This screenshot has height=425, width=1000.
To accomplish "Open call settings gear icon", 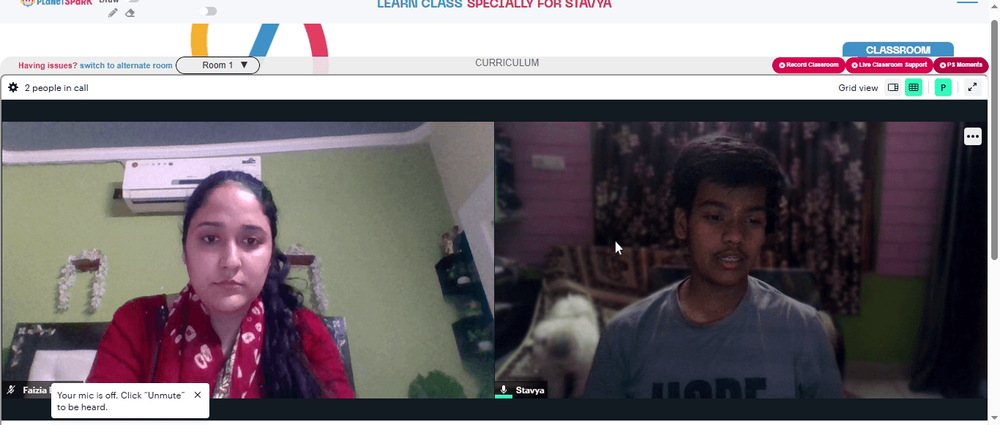I will 13,87.
